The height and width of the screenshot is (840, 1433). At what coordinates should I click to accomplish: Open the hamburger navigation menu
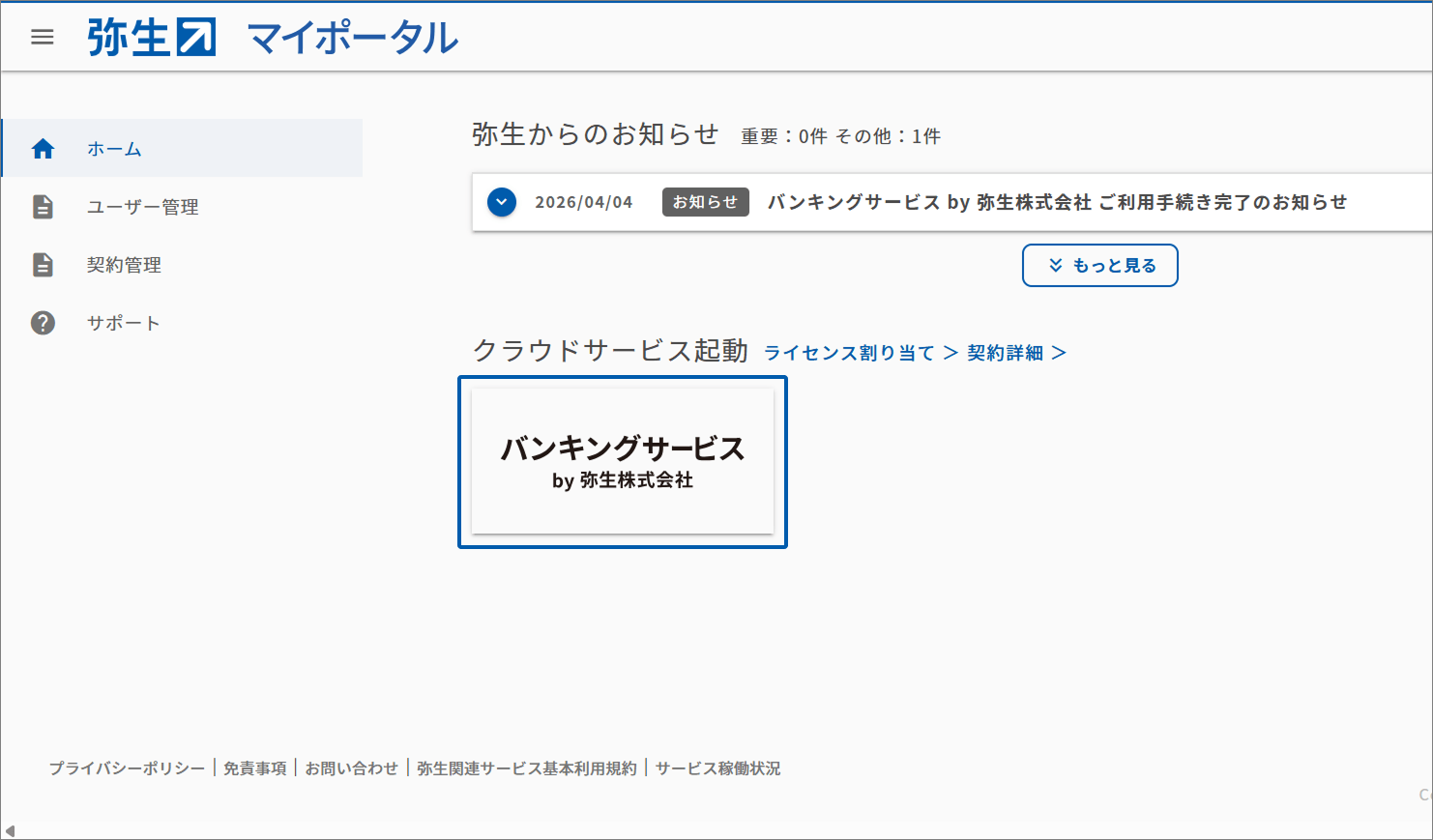pos(43,37)
